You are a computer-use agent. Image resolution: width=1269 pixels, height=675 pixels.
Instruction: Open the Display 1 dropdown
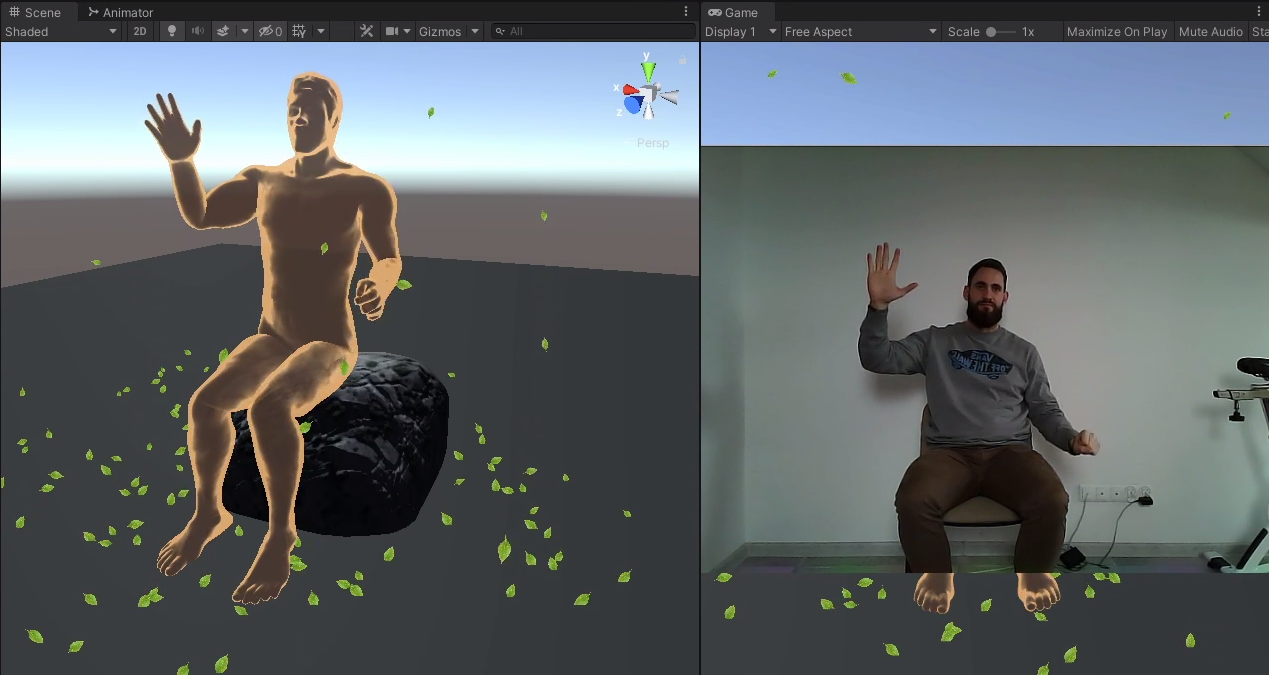(741, 31)
